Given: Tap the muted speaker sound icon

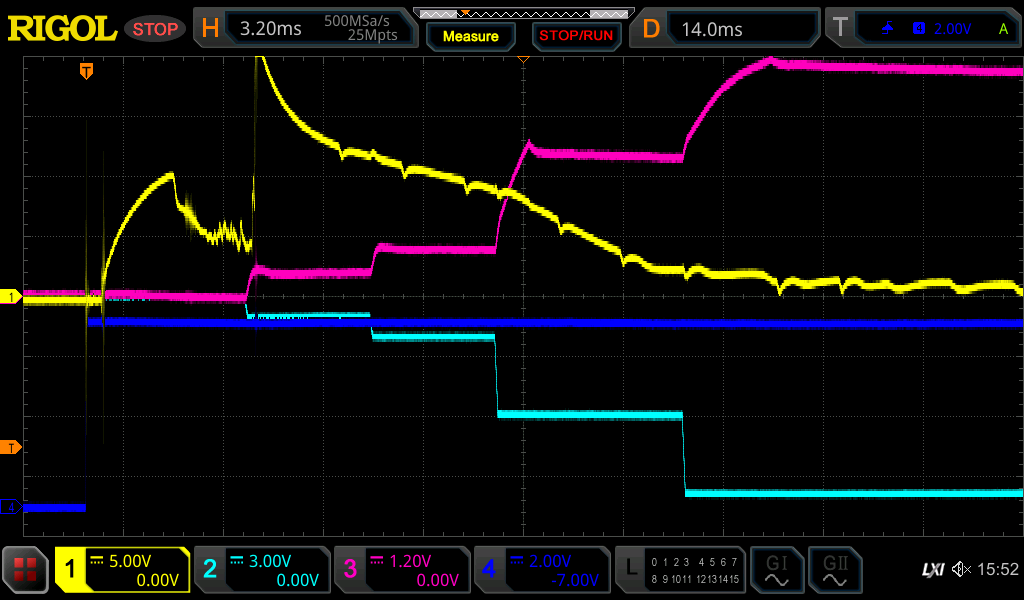Looking at the screenshot, I should [x=960, y=570].
